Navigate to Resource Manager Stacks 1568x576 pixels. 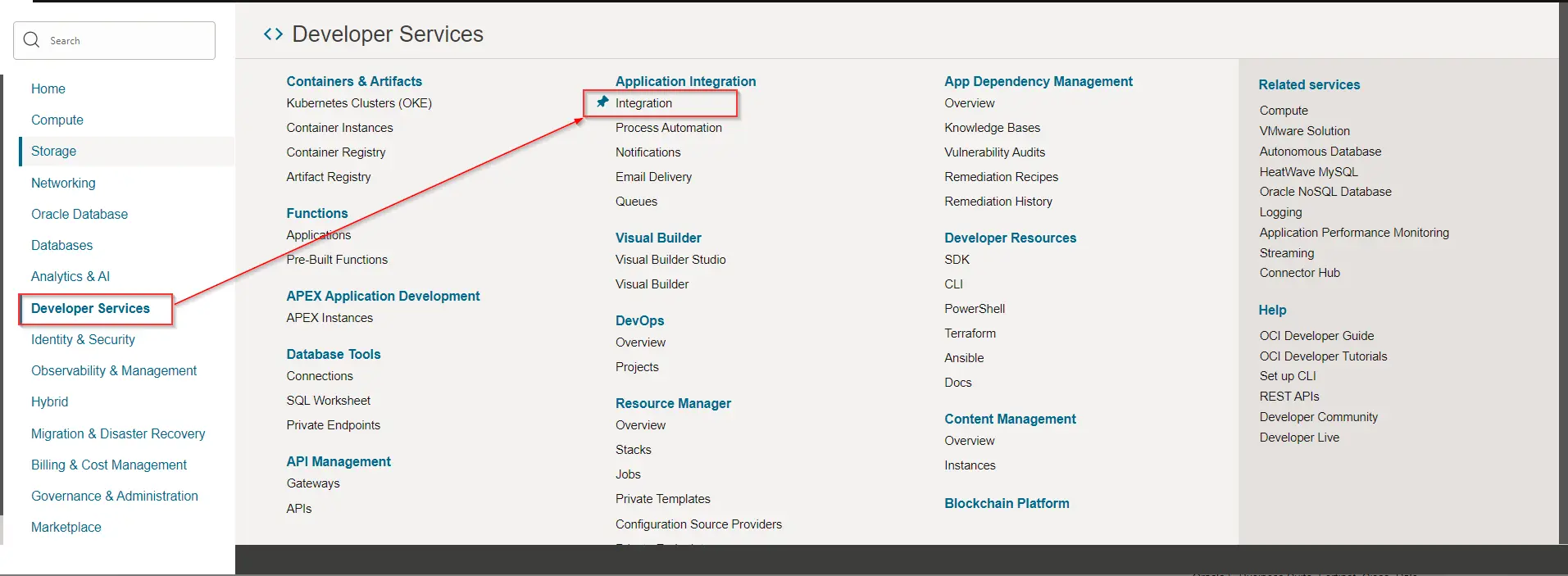tap(633, 450)
